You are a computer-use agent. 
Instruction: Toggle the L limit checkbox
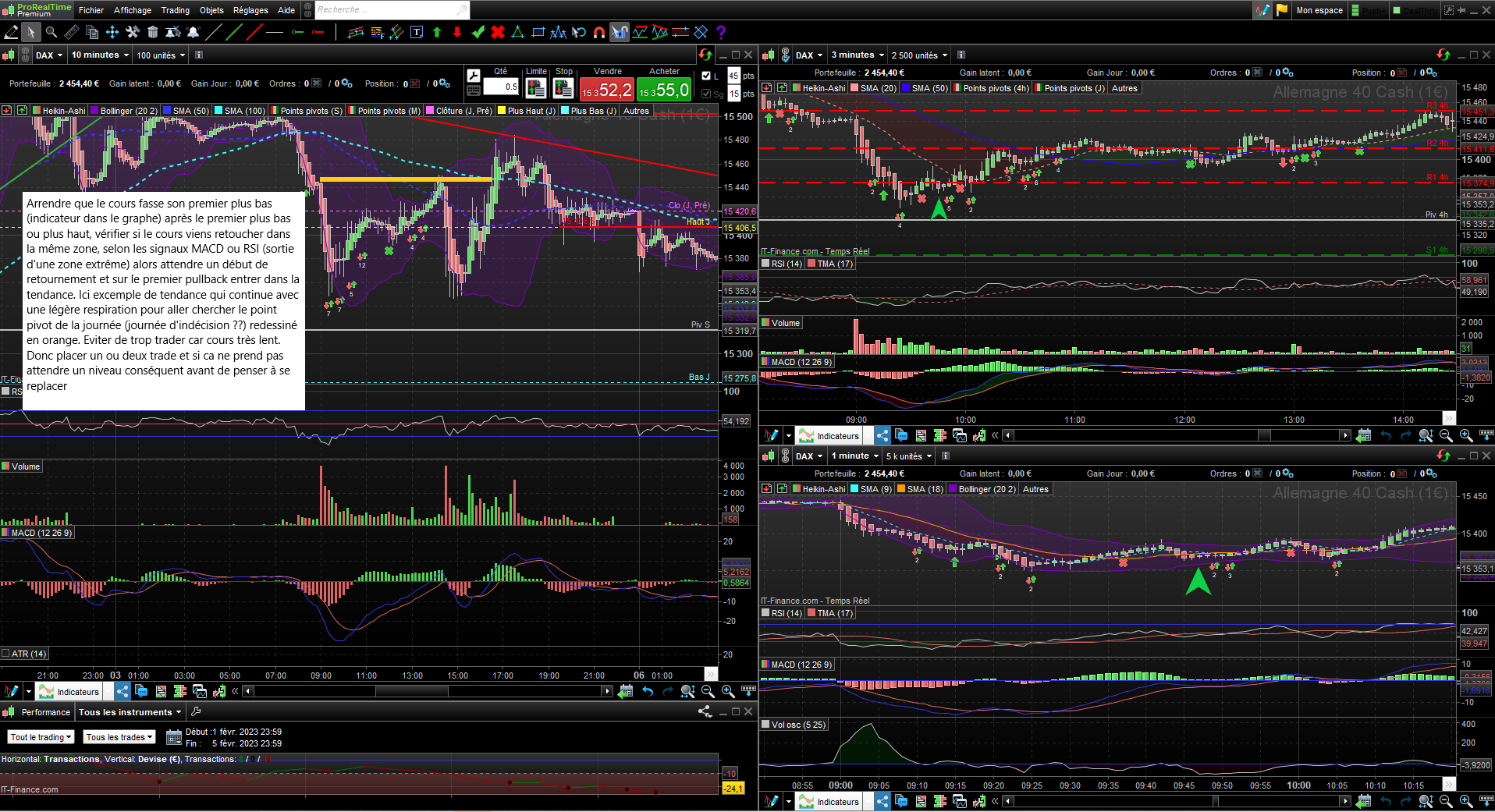(706, 76)
